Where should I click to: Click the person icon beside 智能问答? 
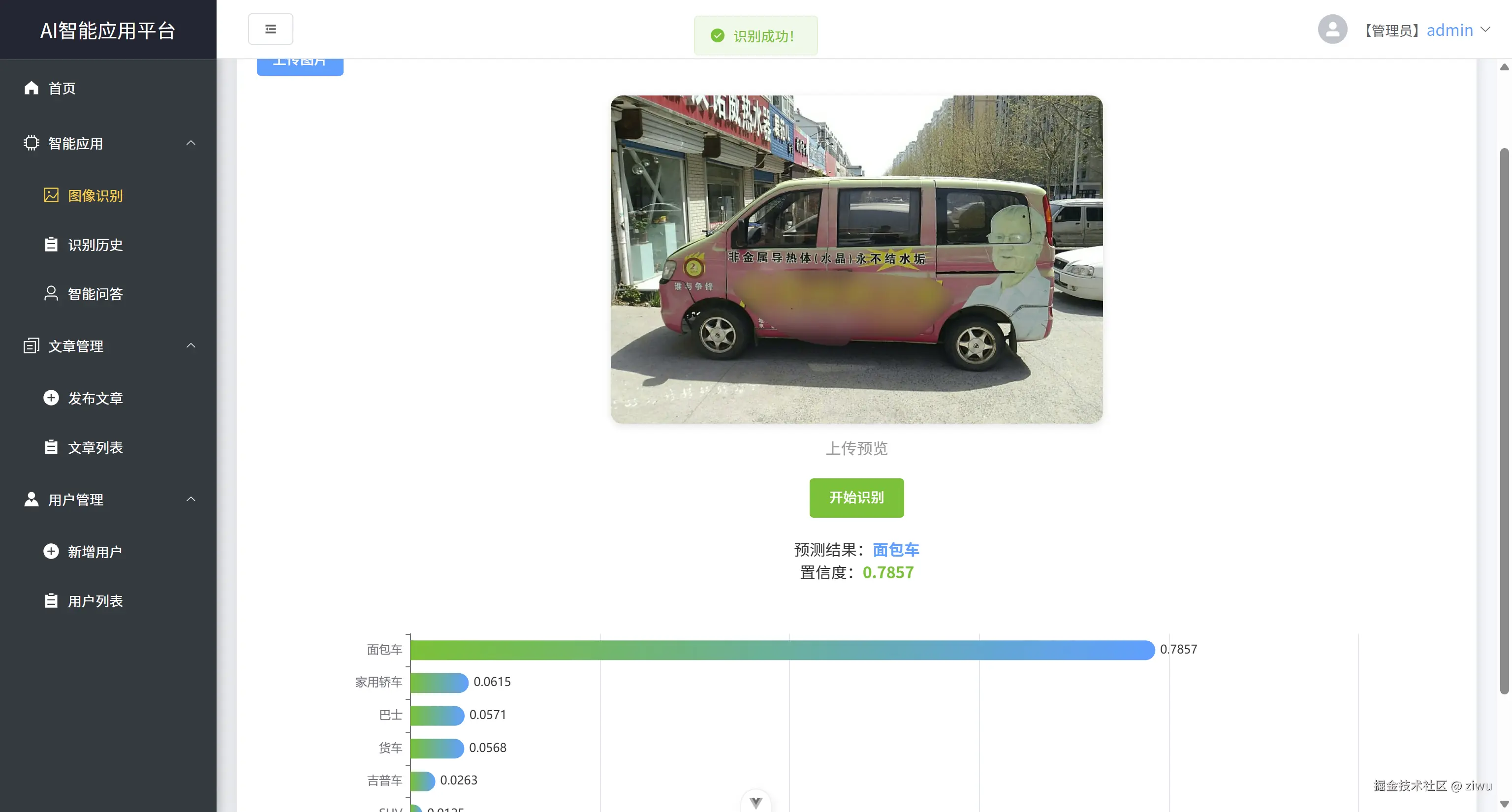coord(51,293)
